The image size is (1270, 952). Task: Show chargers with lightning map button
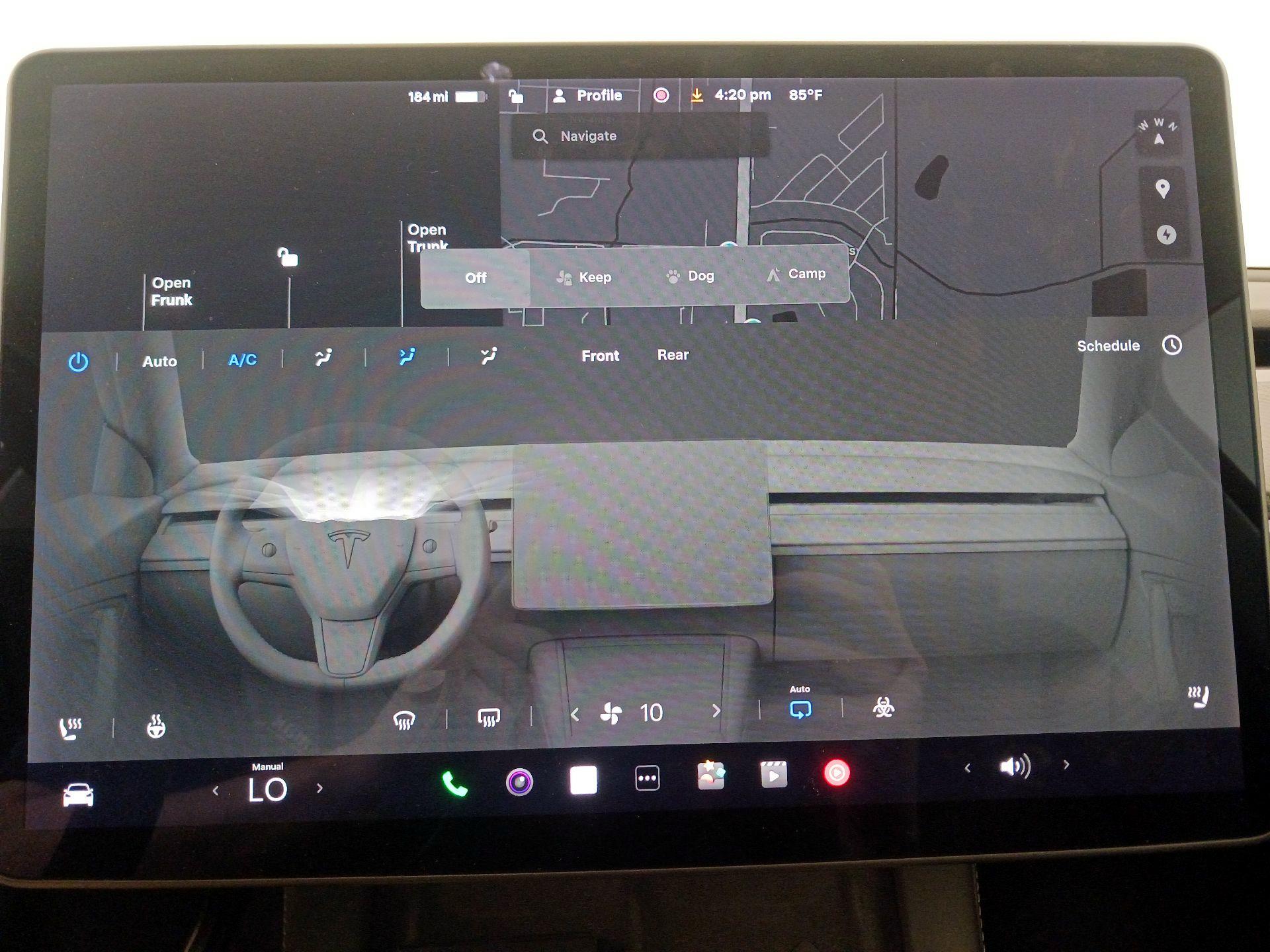tap(1166, 235)
